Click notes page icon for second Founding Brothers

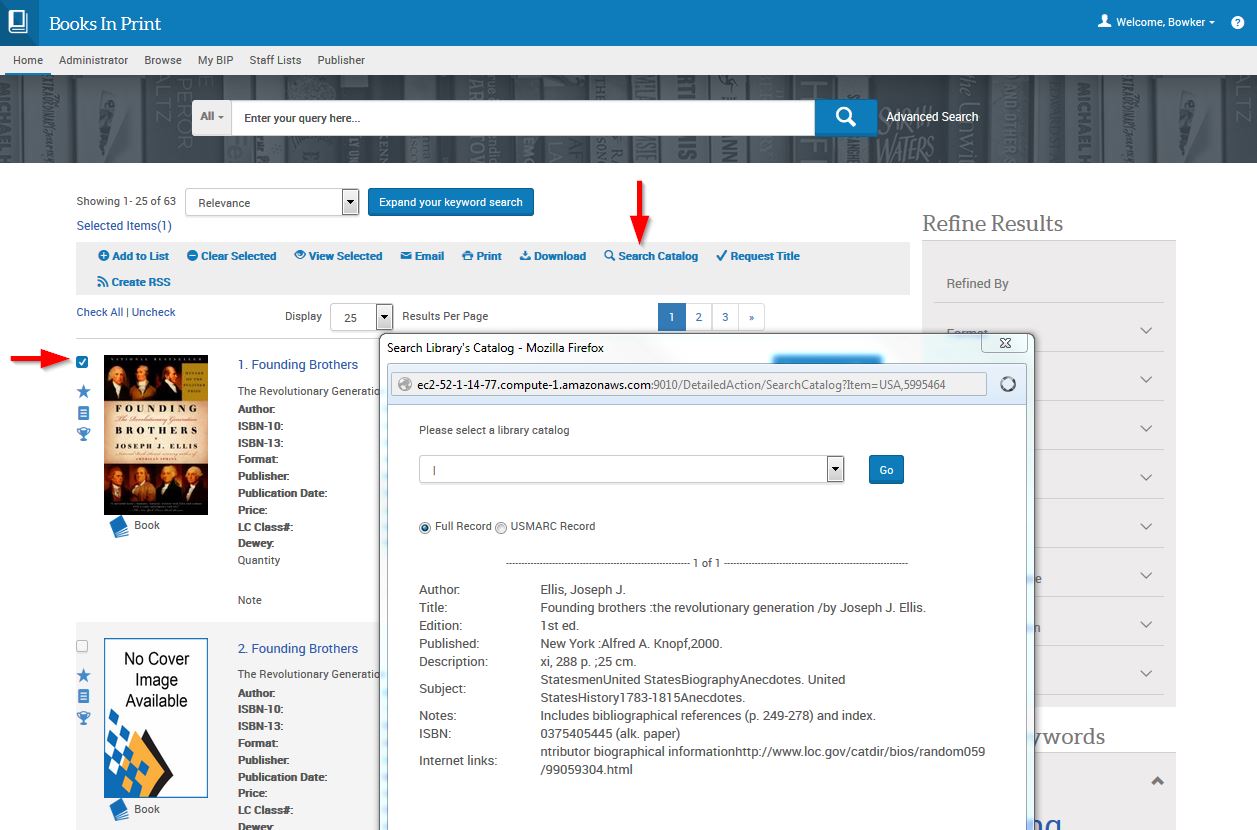click(x=83, y=696)
